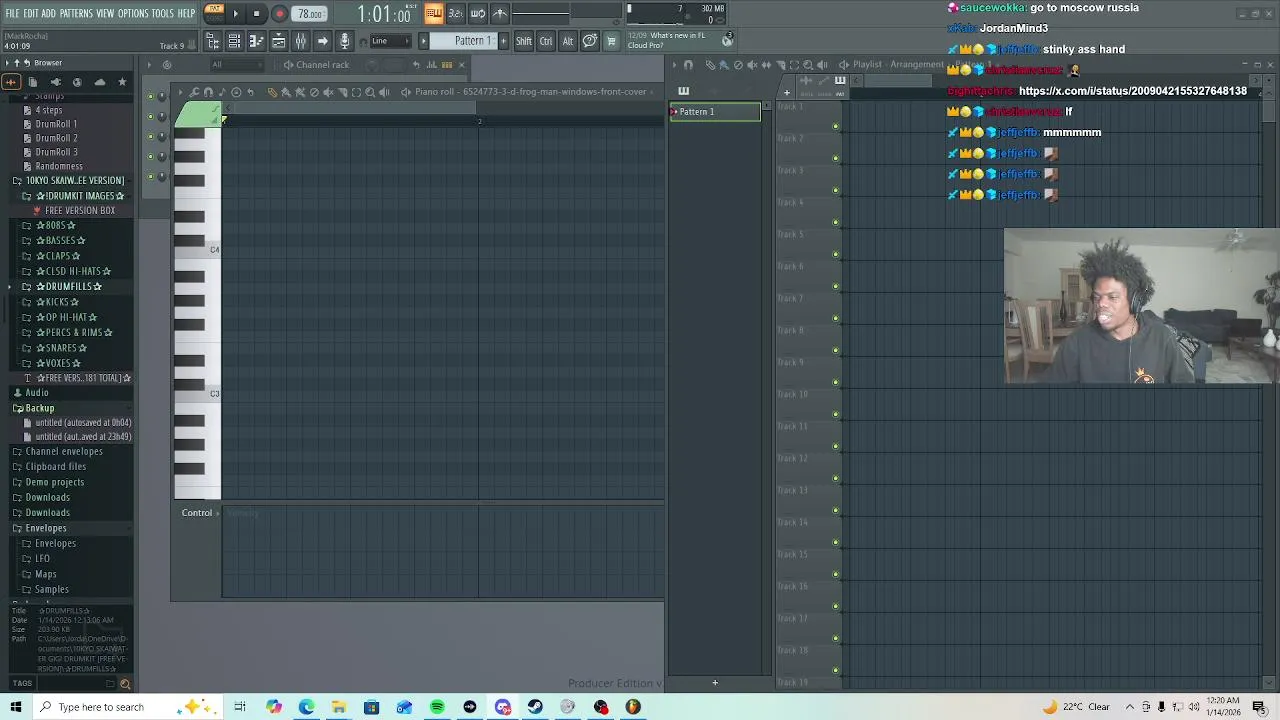Toggle mute switch for playlist Track 5
Screen dimensions: 1280x720
pos(836,255)
